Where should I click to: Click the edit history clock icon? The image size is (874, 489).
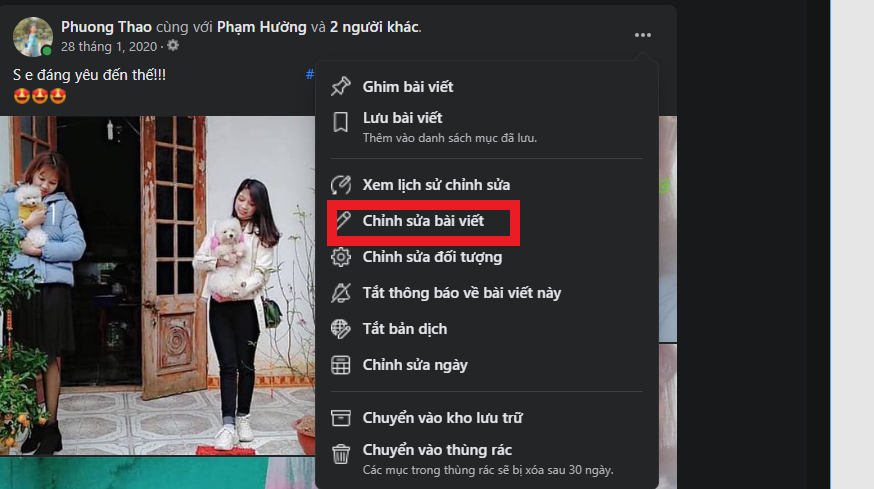pos(341,185)
